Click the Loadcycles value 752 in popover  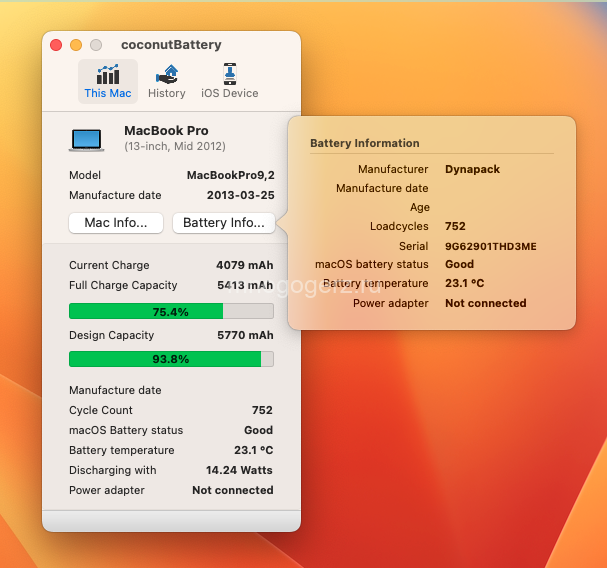tap(455, 226)
